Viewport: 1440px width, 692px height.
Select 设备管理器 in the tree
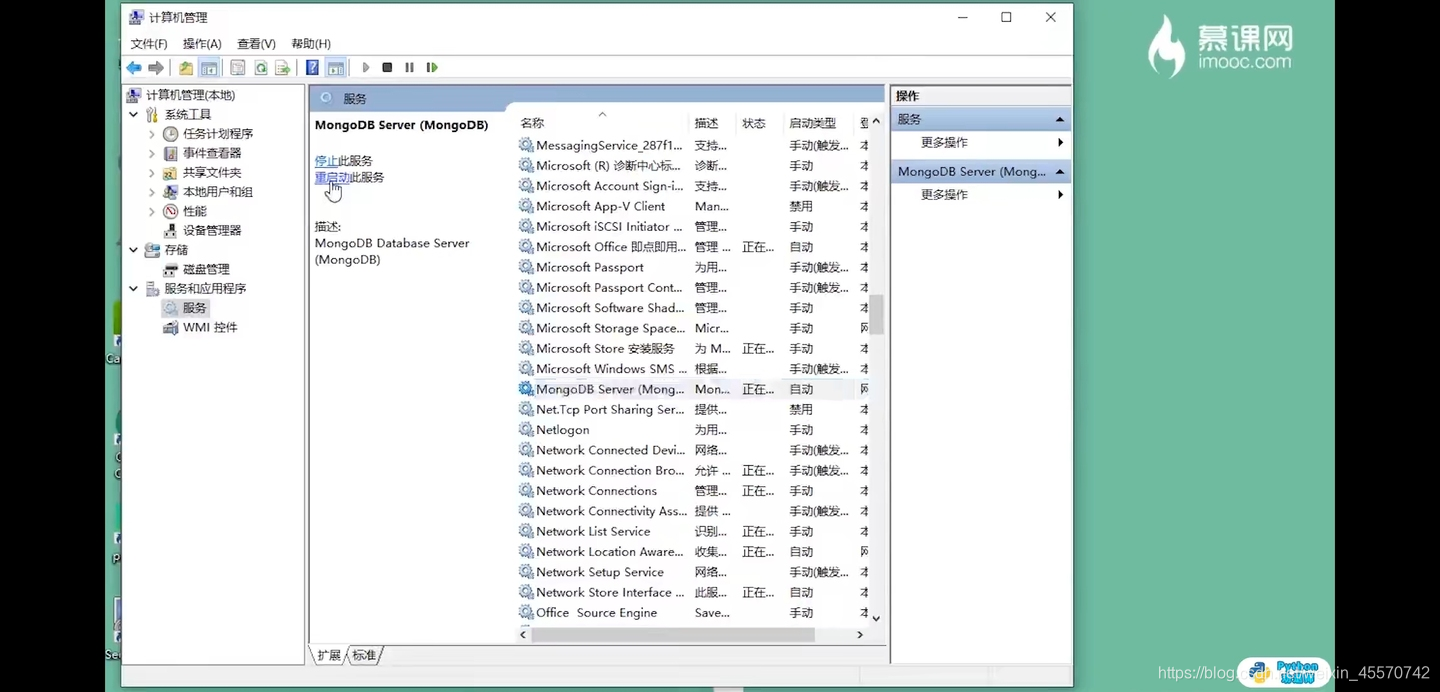(212, 231)
